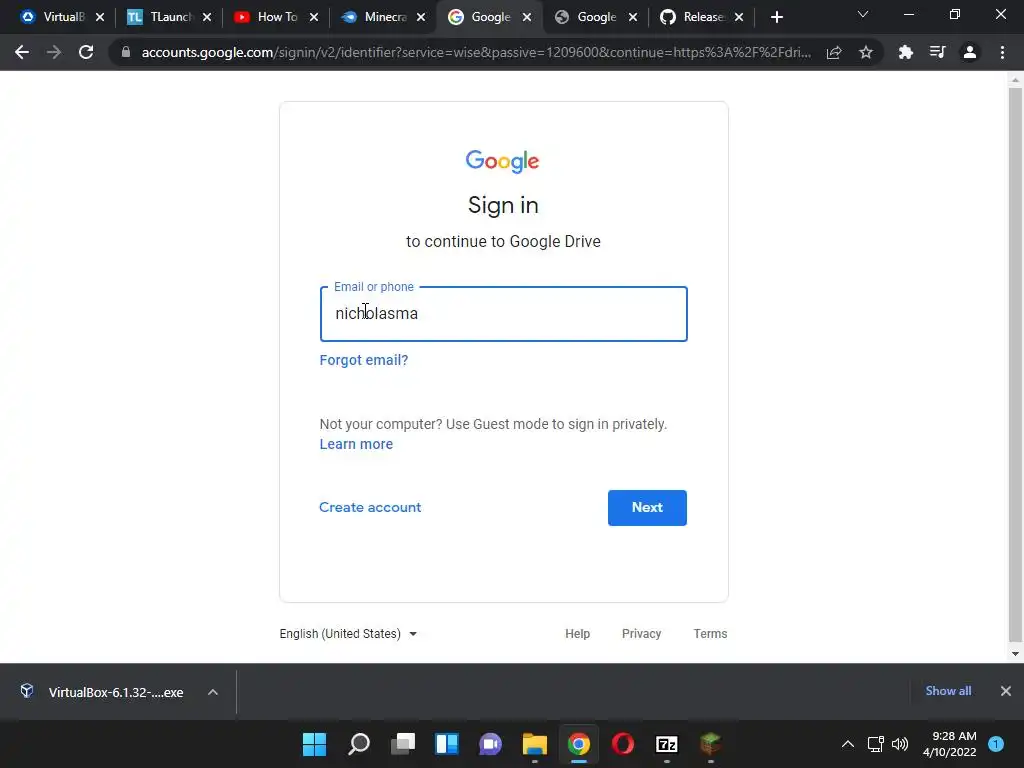Click the browser forward arrow
Image resolution: width=1024 pixels, height=768 pixels.
point(54,52)
